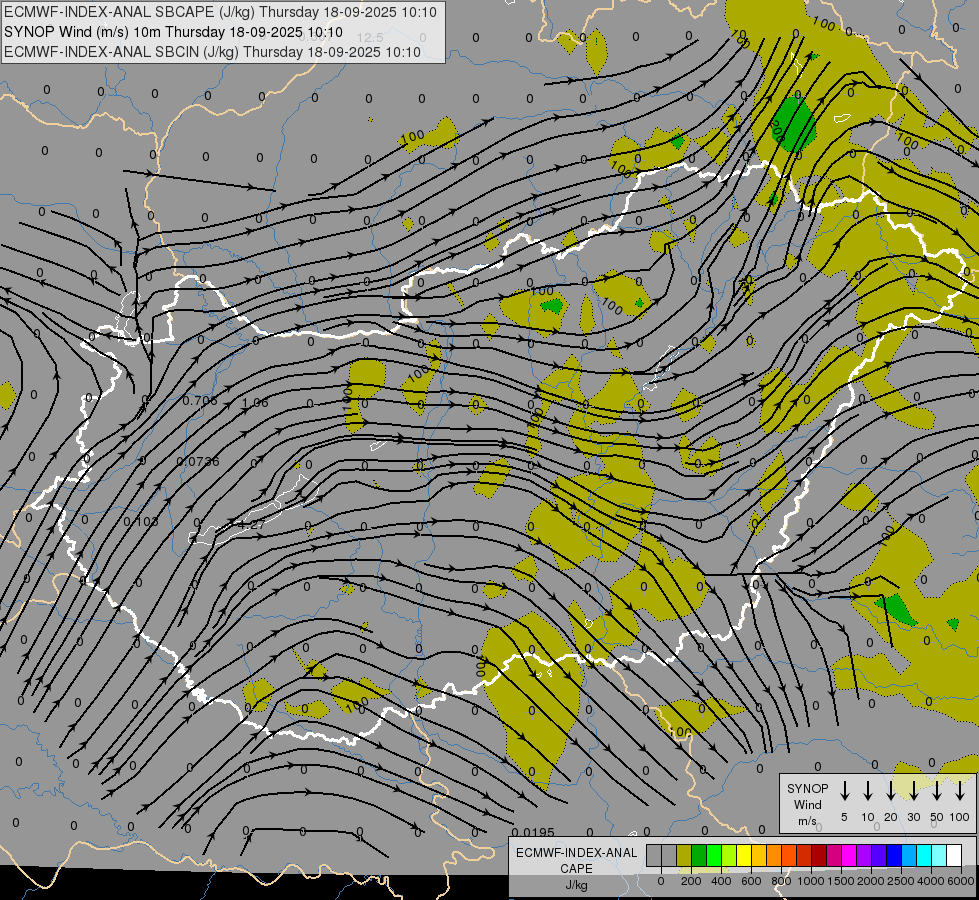Click the 30 m/s wind arrow in SYNOP legend

coord(913,790)
